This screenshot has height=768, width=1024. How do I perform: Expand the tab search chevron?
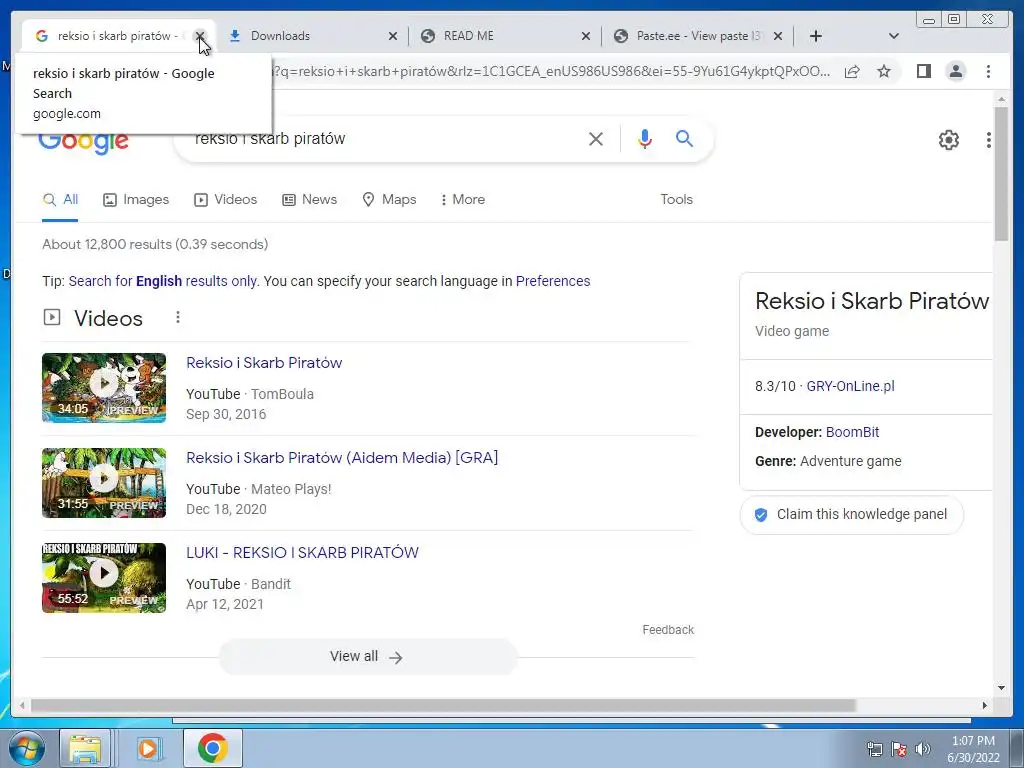click(894, 36)
